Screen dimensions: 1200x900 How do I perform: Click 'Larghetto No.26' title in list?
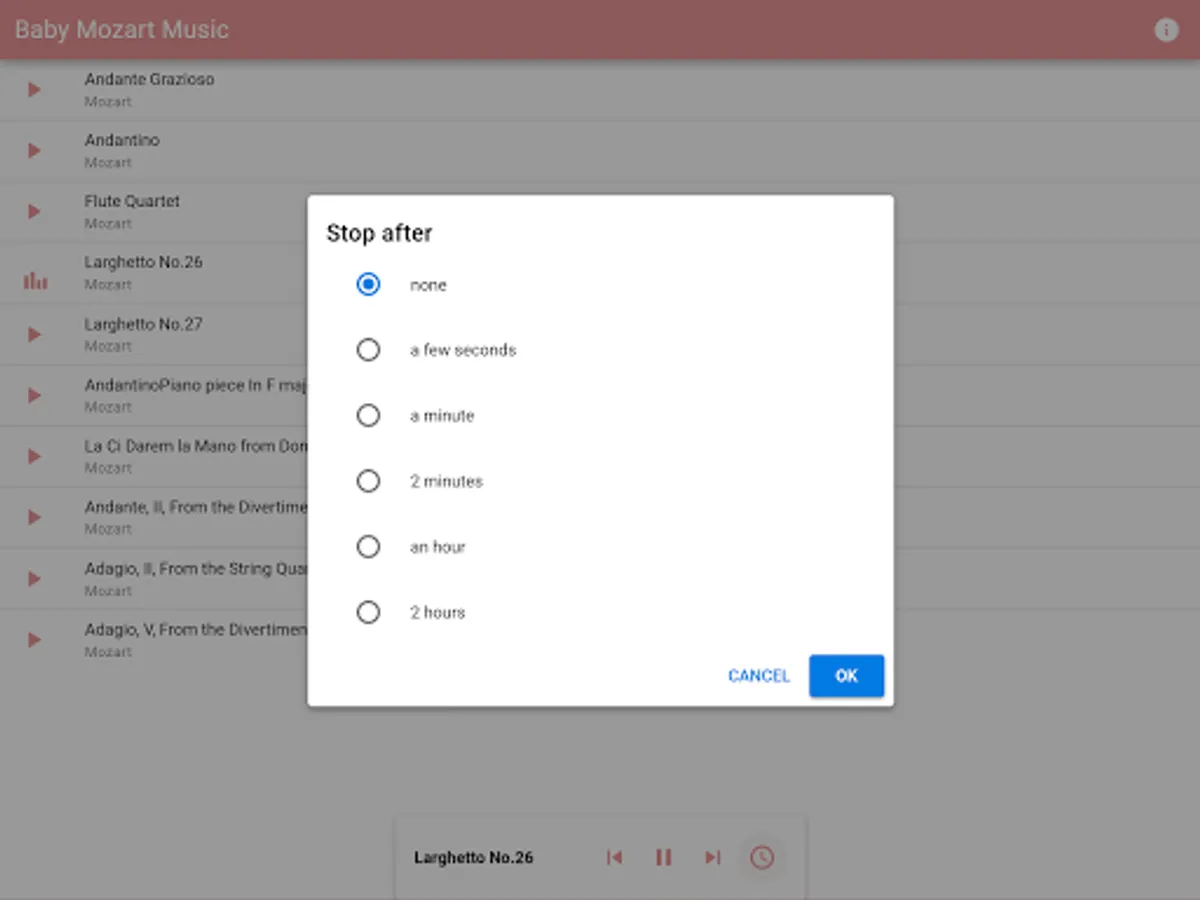click(x=143, y=262)
